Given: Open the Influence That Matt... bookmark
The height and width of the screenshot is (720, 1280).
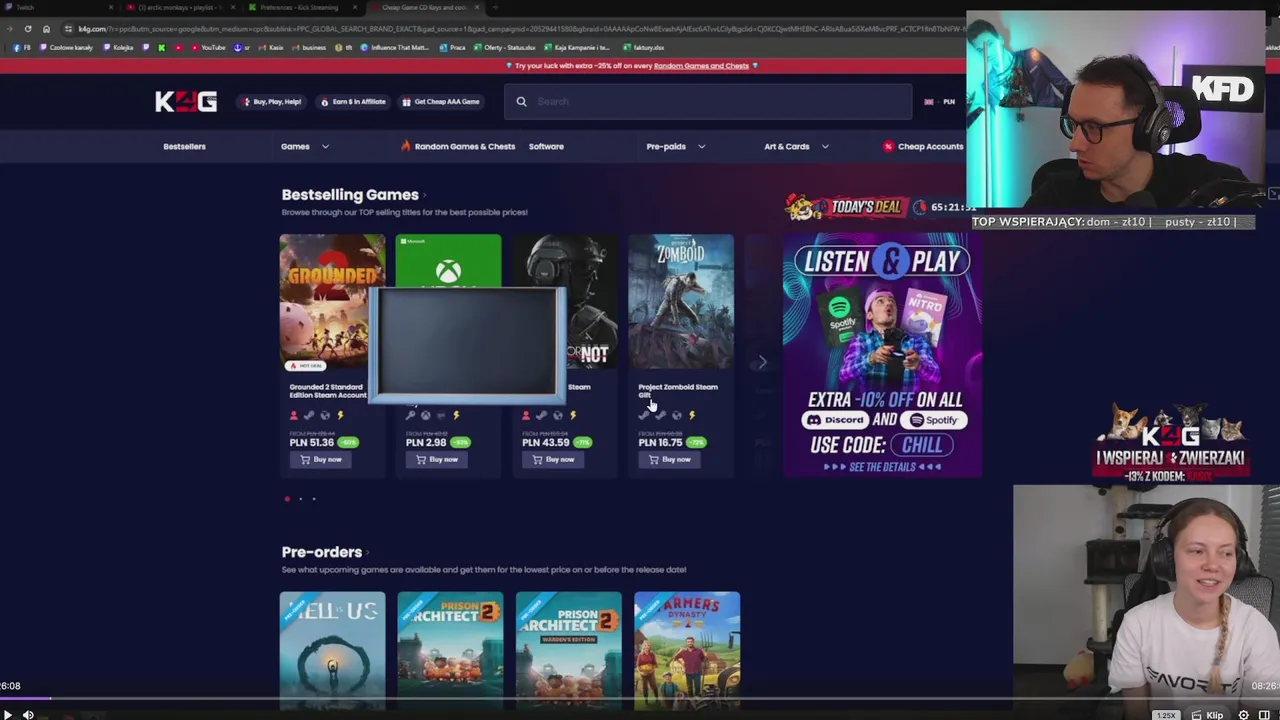Looking at the screenshot, I should (x=394, y=47).
